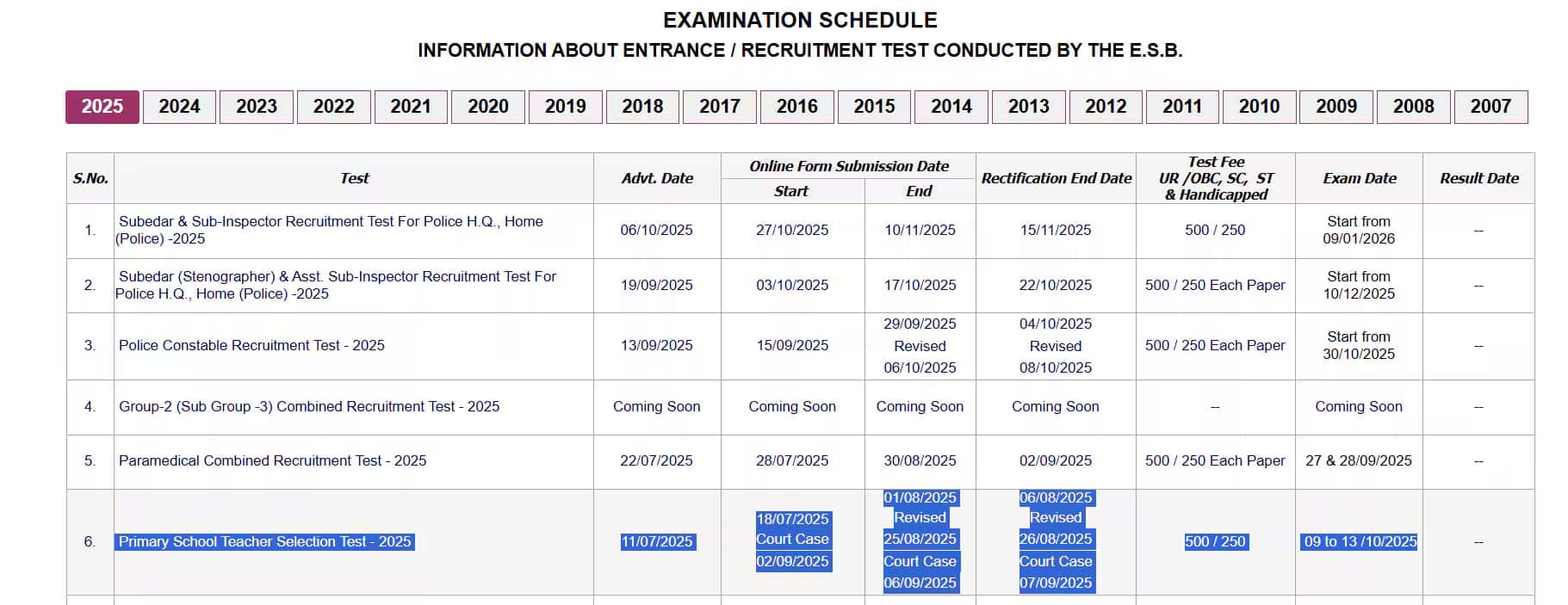The width and height of the screenshot is (1568, 605).
Task: Select Paramedical Combined Recruitment Test - 2025
Action: 272,460
